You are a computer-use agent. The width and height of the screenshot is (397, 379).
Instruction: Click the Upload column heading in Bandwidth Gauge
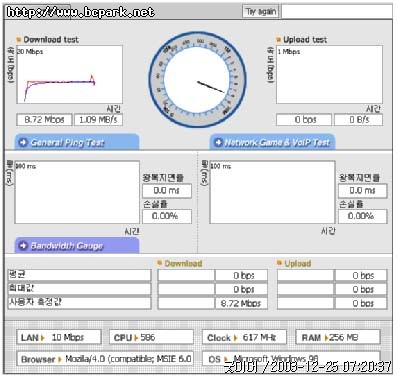coord(297,263)
